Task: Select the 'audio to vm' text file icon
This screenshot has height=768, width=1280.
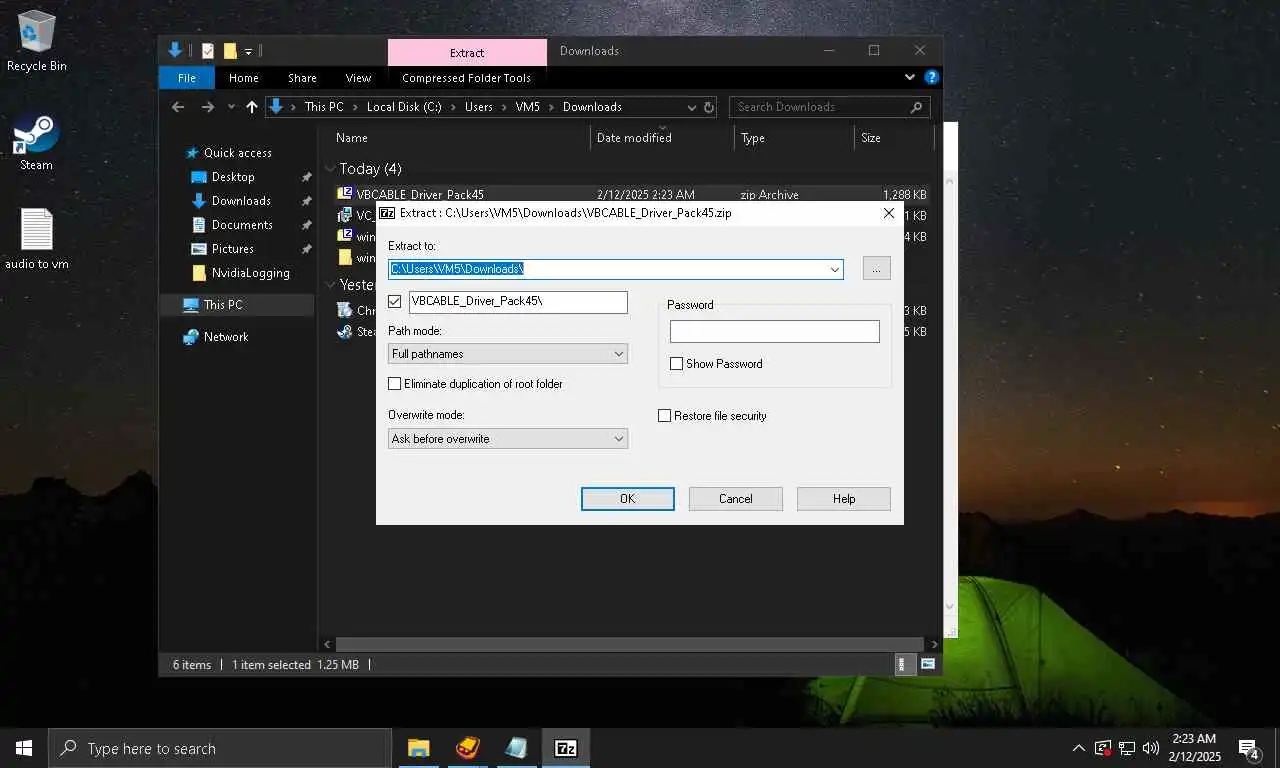Action: tap(37, 239)
